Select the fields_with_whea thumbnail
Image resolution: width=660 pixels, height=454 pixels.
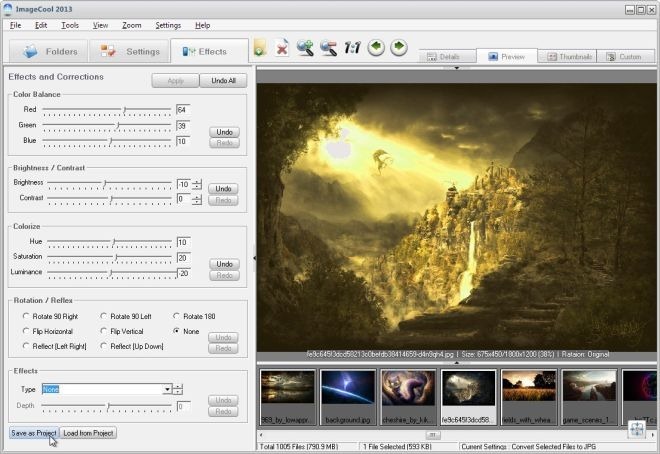(529, 397)
